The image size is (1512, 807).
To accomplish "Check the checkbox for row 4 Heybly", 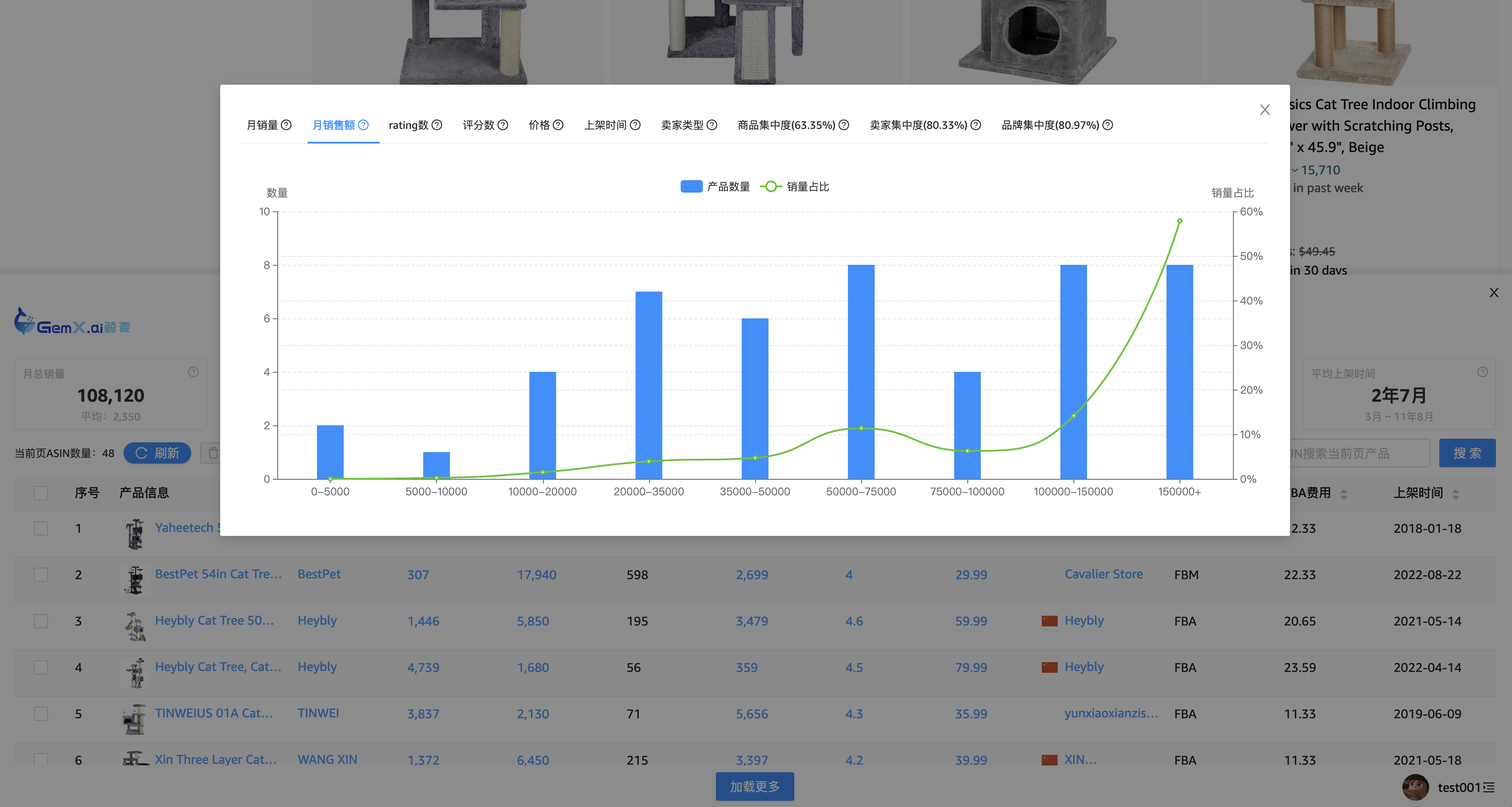I will 41,667.
